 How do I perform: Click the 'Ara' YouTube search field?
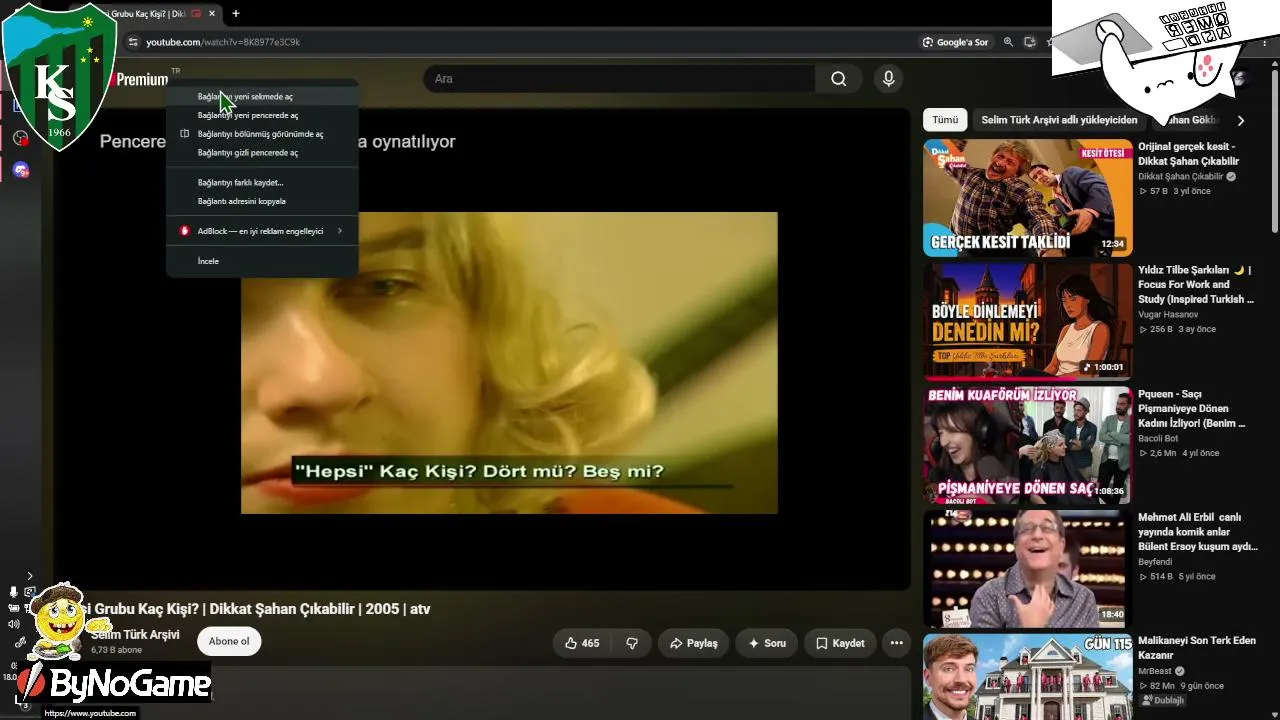[x=620, y=79]
